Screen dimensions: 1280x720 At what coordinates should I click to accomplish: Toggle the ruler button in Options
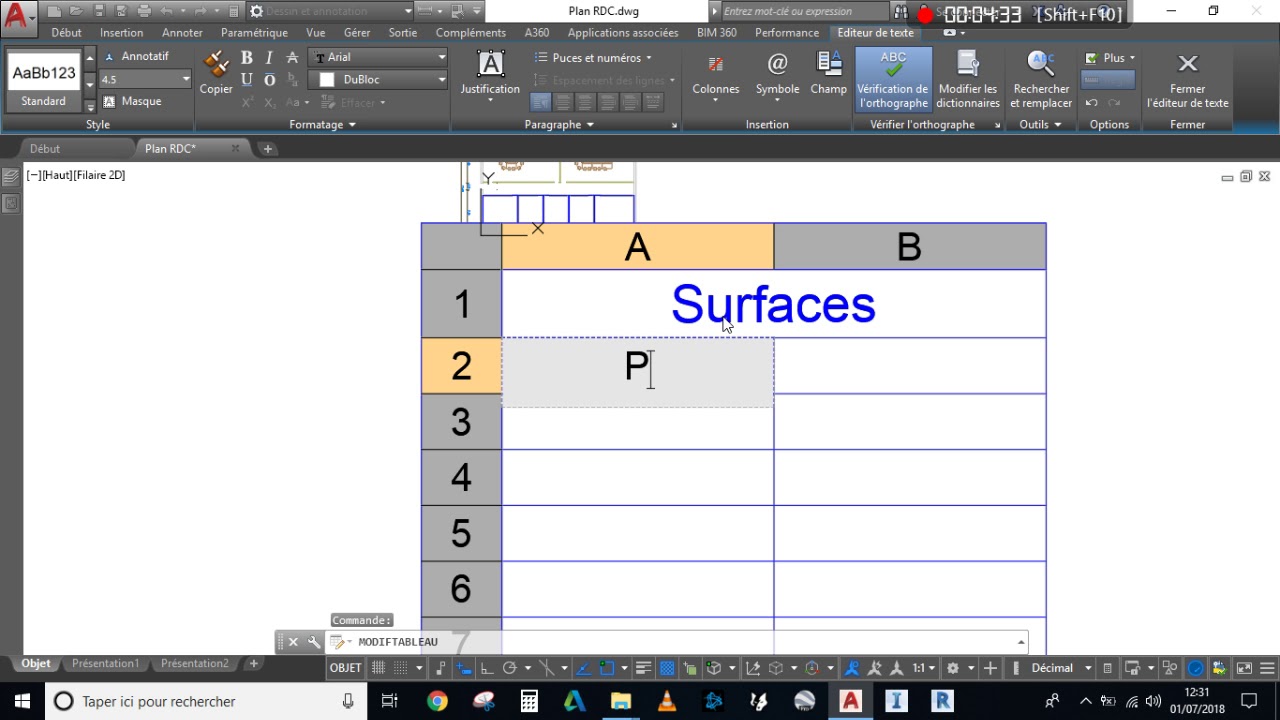click(1108, 80)
